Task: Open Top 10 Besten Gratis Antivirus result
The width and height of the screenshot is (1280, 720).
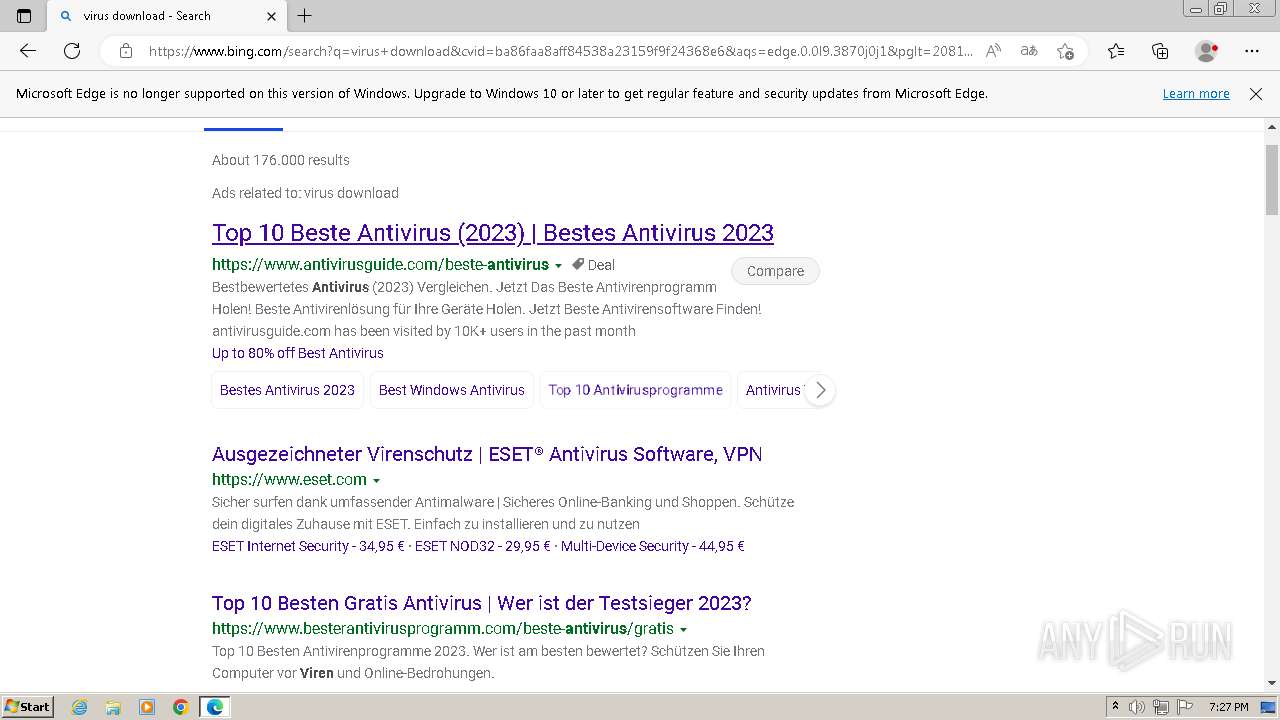Action: [482, 603]
